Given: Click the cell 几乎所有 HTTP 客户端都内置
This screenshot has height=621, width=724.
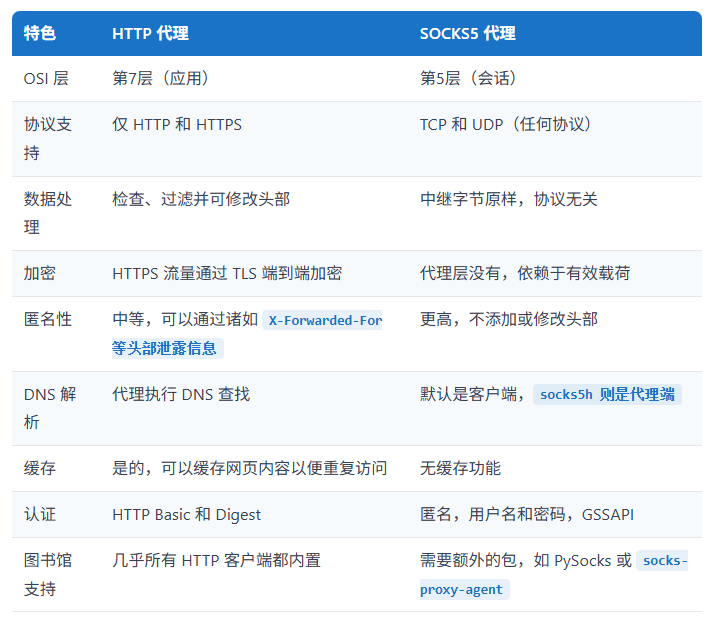Looking at the screenshot, I should coord(216,561).
